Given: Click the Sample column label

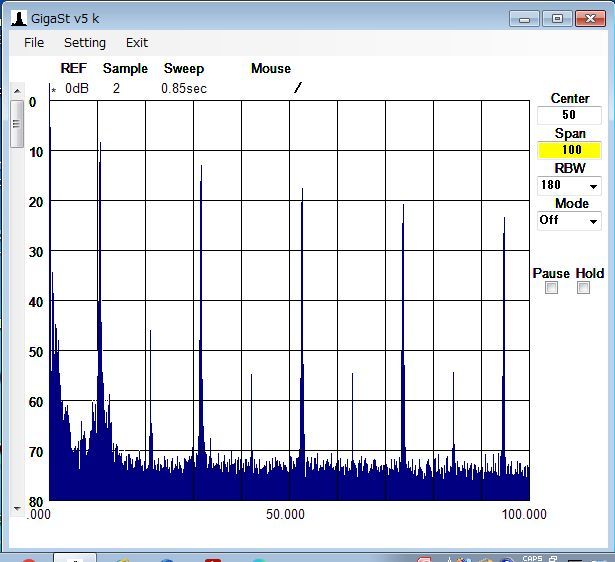Looking at the screenshot, I should tap(126, 69).
